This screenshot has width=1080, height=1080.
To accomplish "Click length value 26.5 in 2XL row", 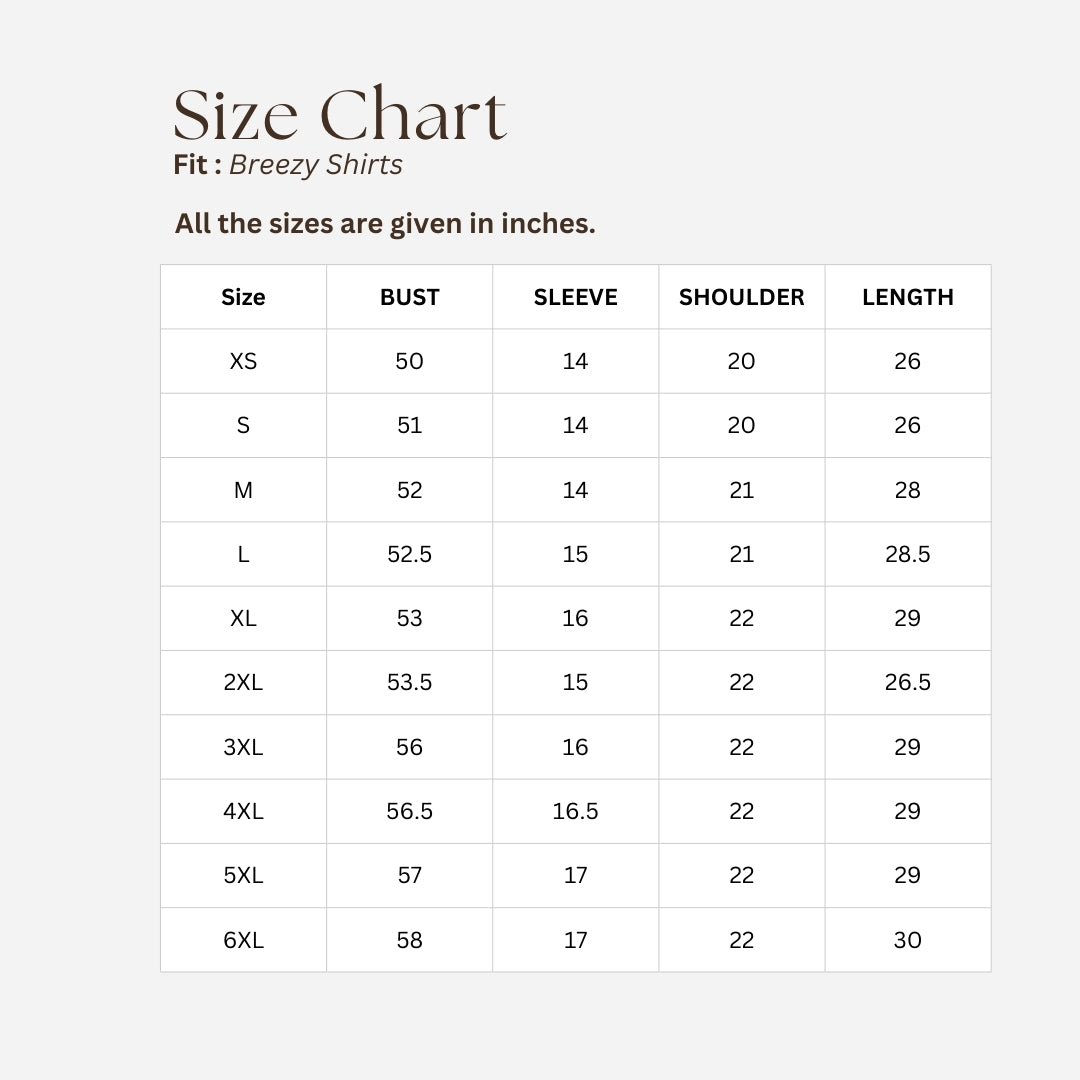I will 907,682.
